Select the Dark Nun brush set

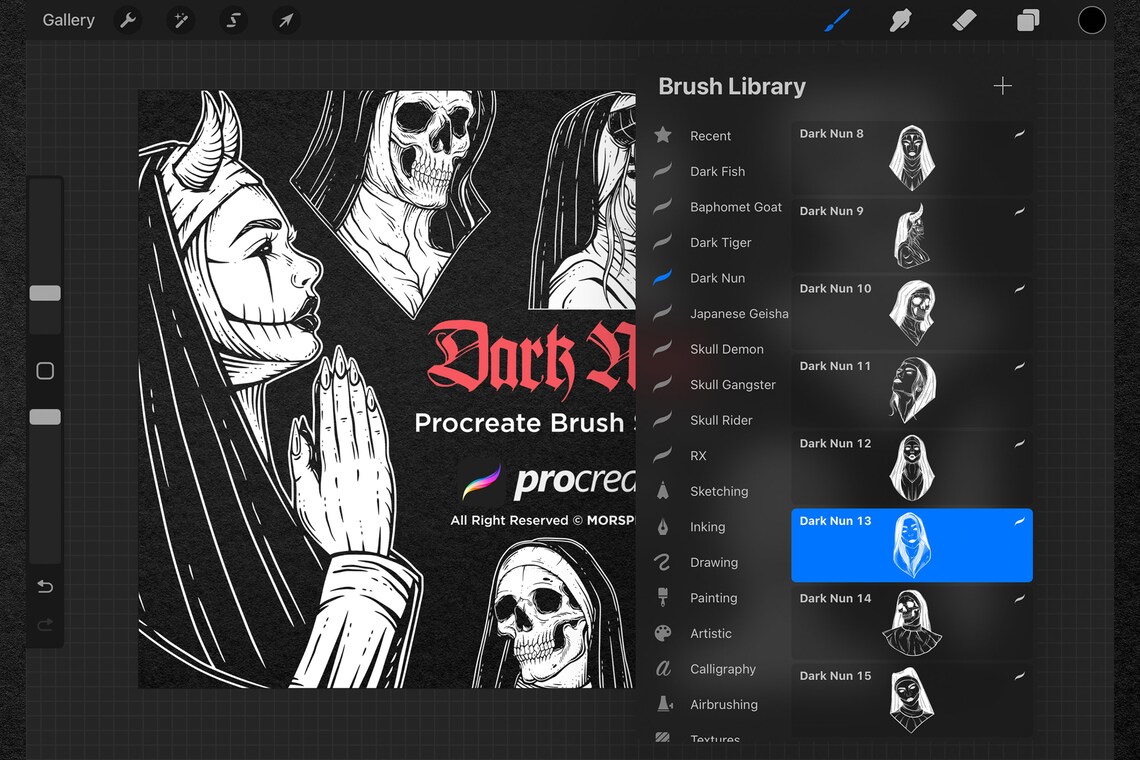[x=716, y=277]
